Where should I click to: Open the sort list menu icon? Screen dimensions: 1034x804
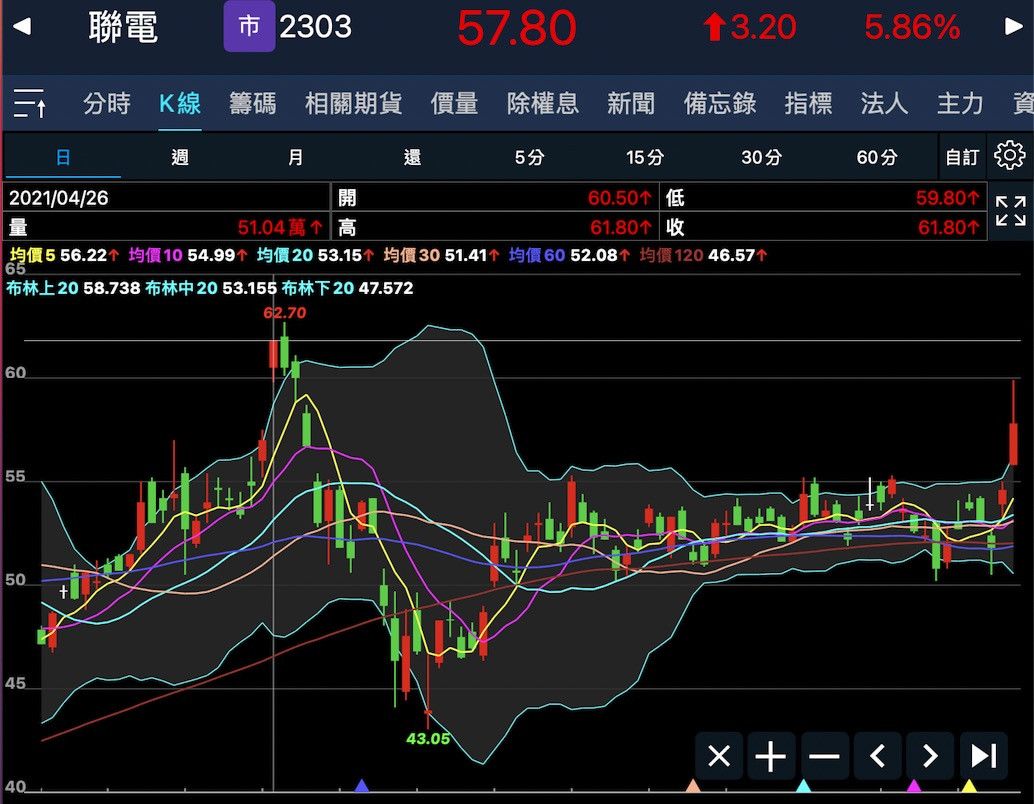pyautogui.click(x=30, y=103)
